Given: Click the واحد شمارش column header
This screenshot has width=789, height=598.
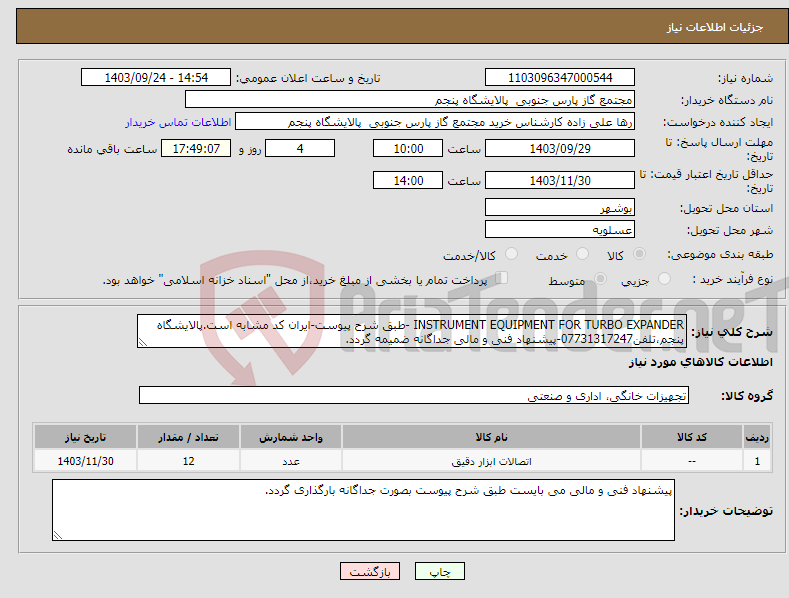Looking at the screenshot, I should [x=291, y=437].
